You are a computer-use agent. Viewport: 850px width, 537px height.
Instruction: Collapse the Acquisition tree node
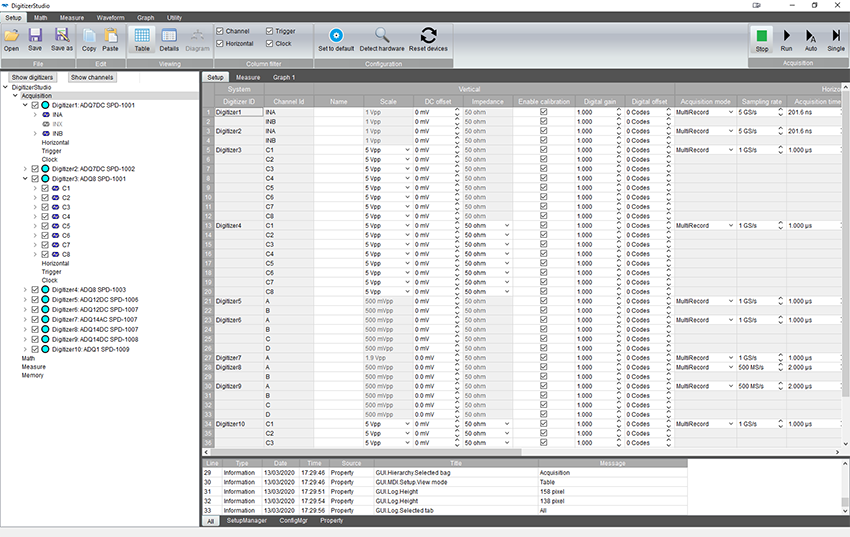pos(15,96)
